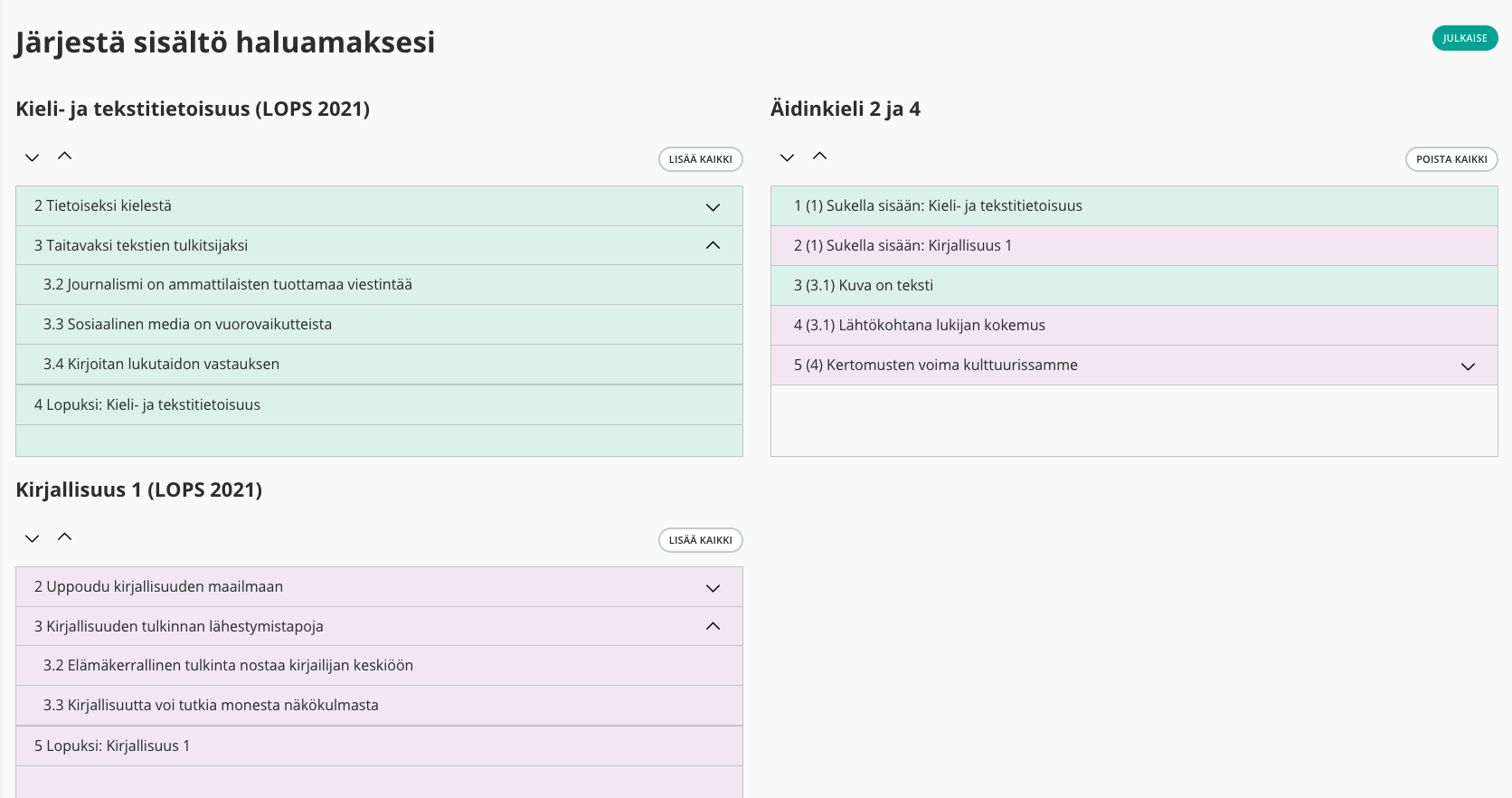The width and height of the screenshot is (1512, 798).
Task: Expand all chapters in Kieli- ja tekstitietoisuus
Action: (x=33, y=157)
